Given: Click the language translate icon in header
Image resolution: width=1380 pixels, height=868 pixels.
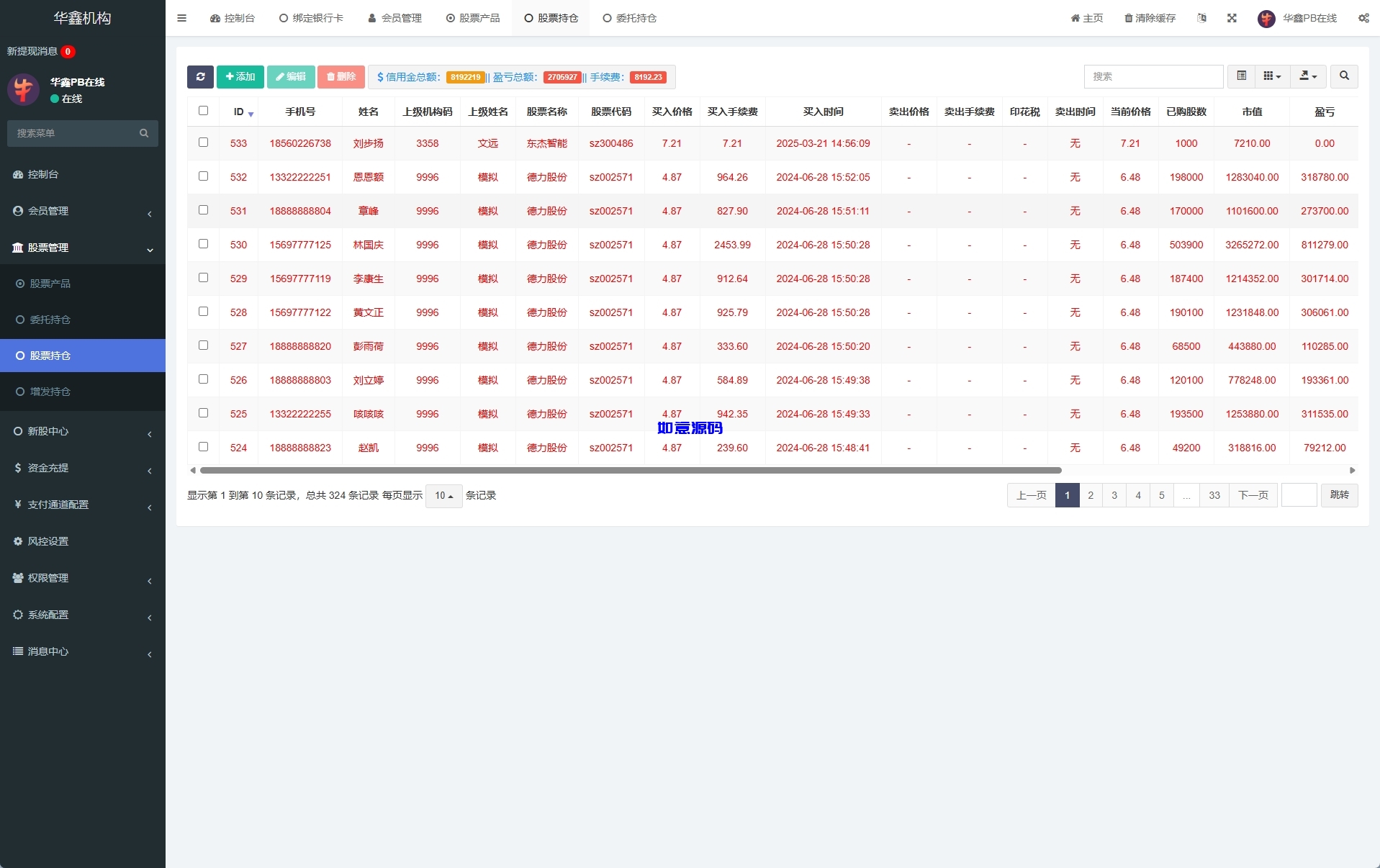Looking at the screenshot, I should [x=1201, y=18].
